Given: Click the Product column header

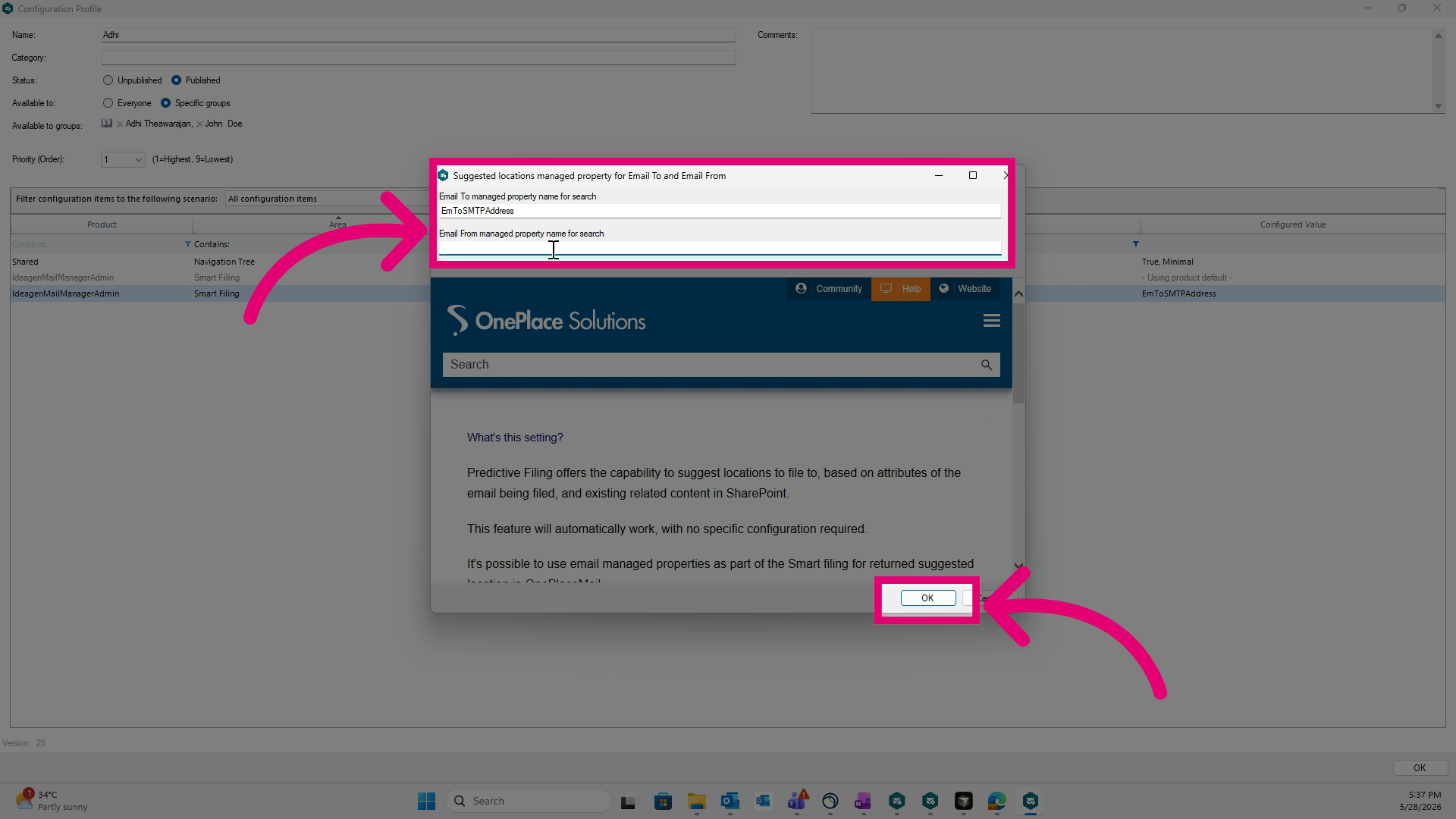Looking at the screenshot, I should (x=102, y=224).
